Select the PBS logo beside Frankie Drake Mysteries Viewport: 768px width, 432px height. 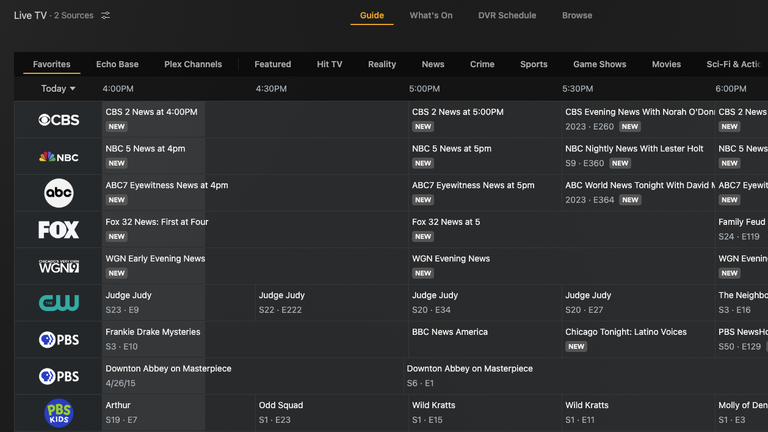pos(59,339)
